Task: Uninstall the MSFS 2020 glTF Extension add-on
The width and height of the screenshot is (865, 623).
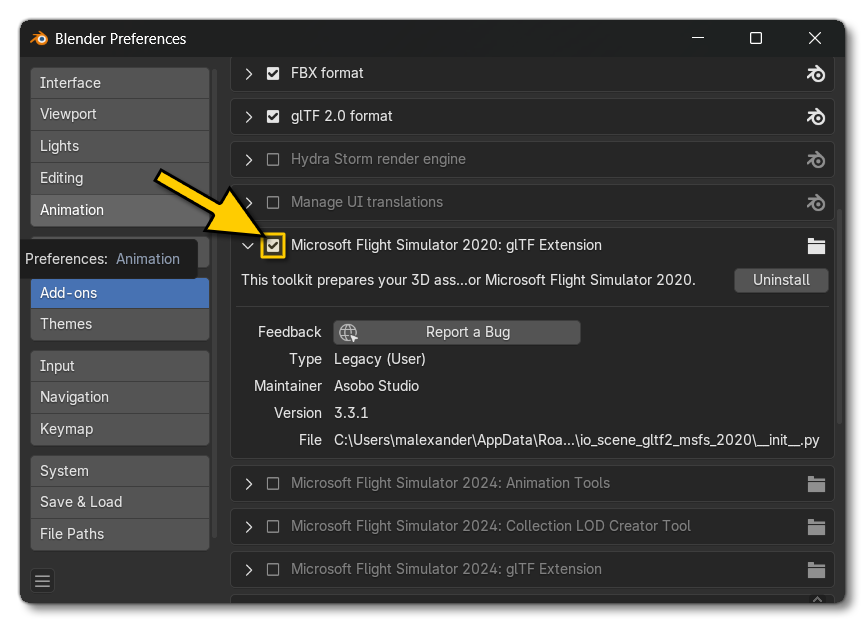Action: (x=781, y=280)
